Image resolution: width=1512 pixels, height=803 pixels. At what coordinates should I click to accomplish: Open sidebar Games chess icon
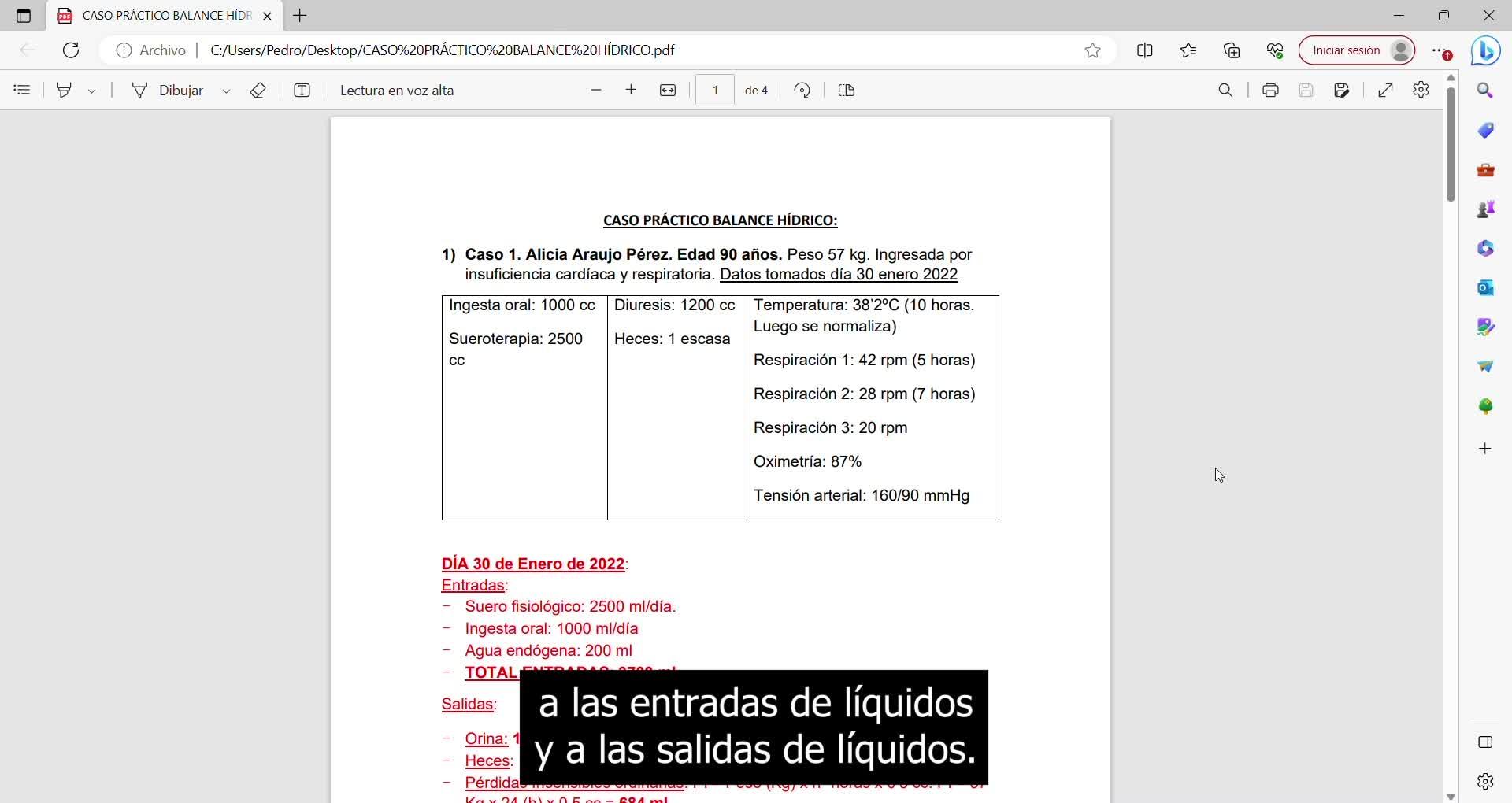point(1486,209)
